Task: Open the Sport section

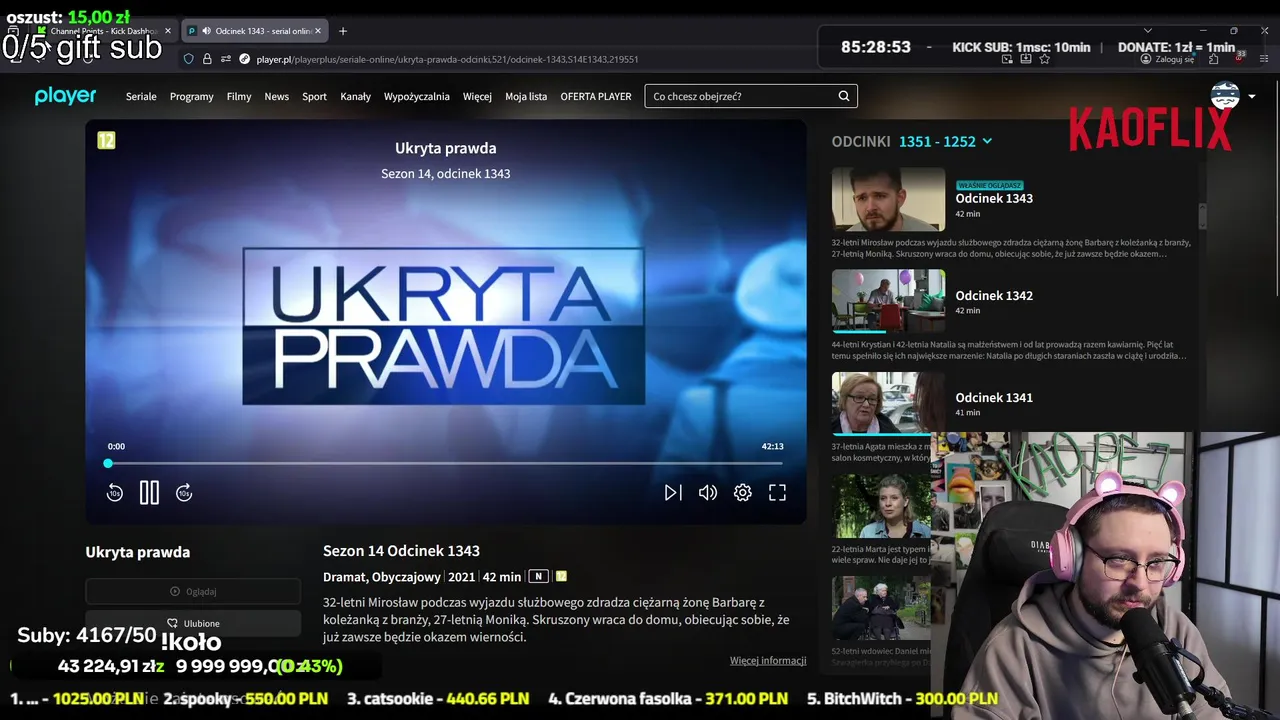Action: pos(315,96)
